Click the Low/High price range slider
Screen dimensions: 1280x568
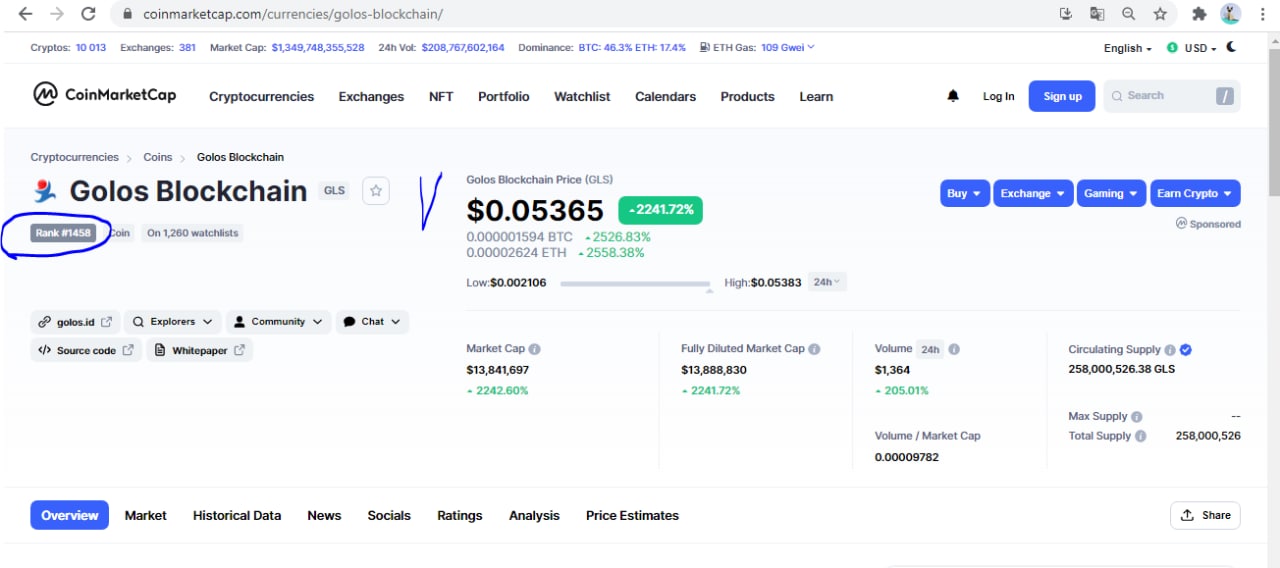pyautogui.click(x=636, y=284)
